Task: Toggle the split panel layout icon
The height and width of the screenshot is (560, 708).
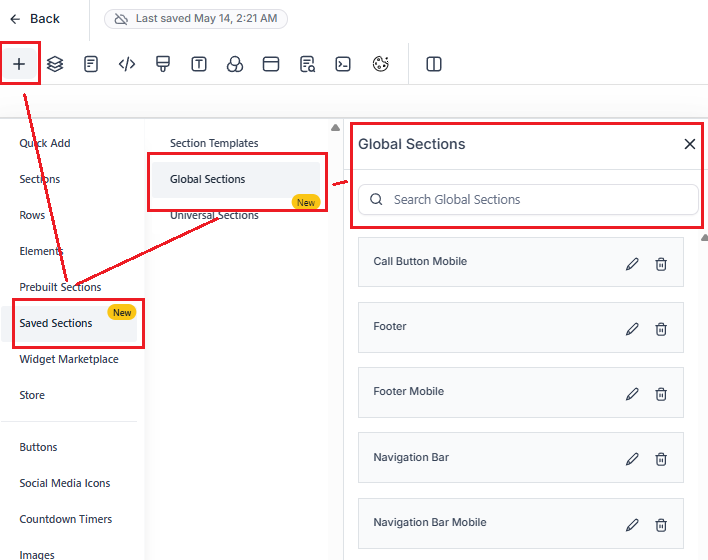Action: 434,64
